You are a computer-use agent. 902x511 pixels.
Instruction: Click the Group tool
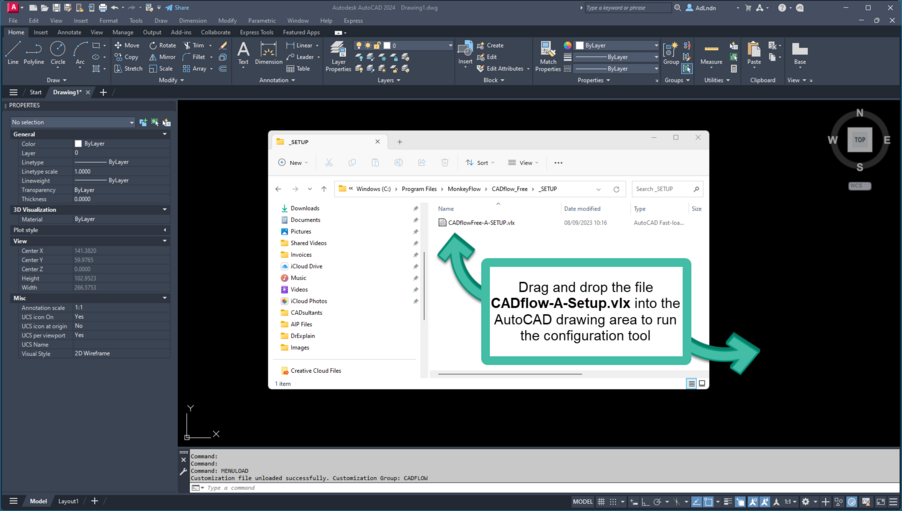671,53
